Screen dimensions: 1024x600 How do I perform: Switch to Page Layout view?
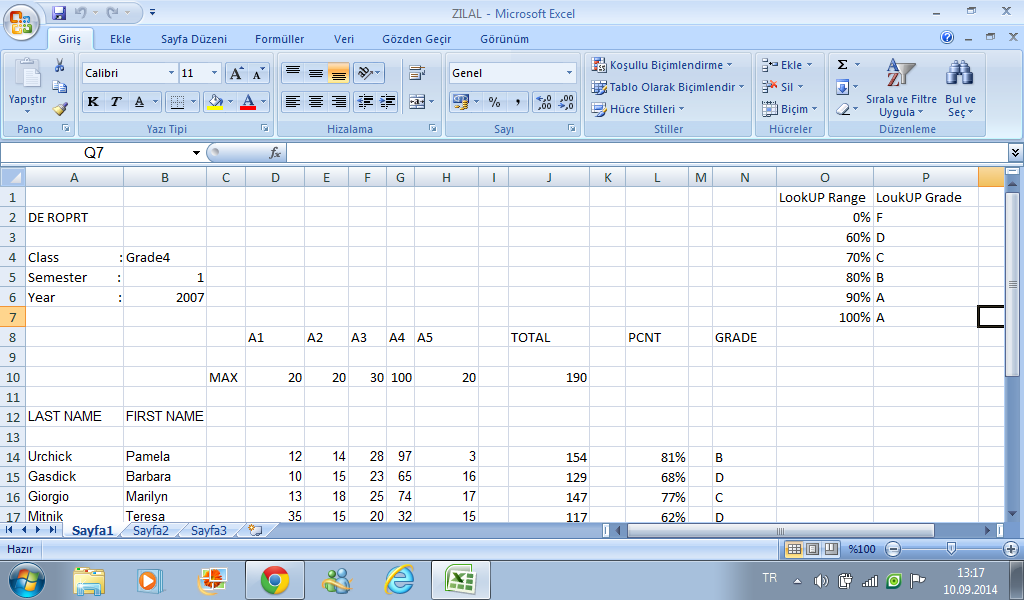[x=812, y=548]
